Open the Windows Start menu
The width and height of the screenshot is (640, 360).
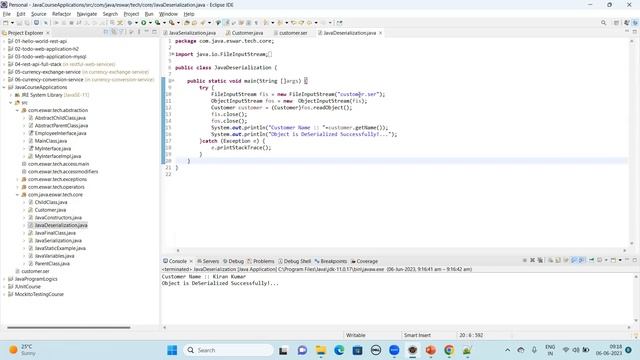[172, 350]
